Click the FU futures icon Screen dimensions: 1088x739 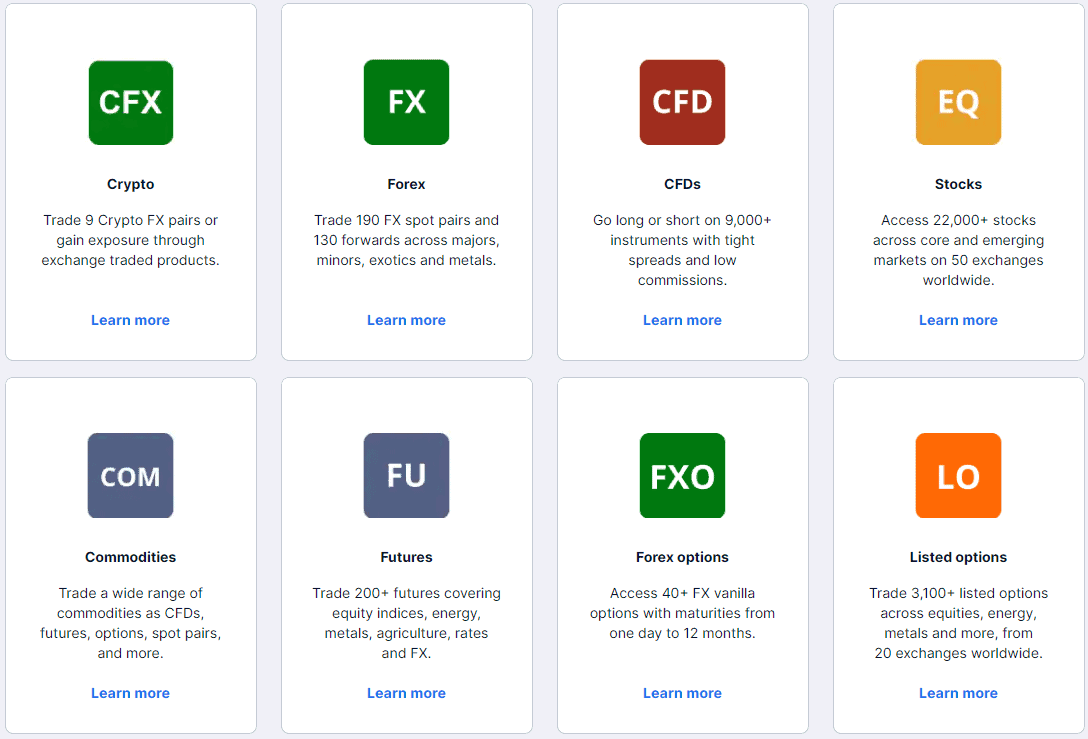pos(406,476)
